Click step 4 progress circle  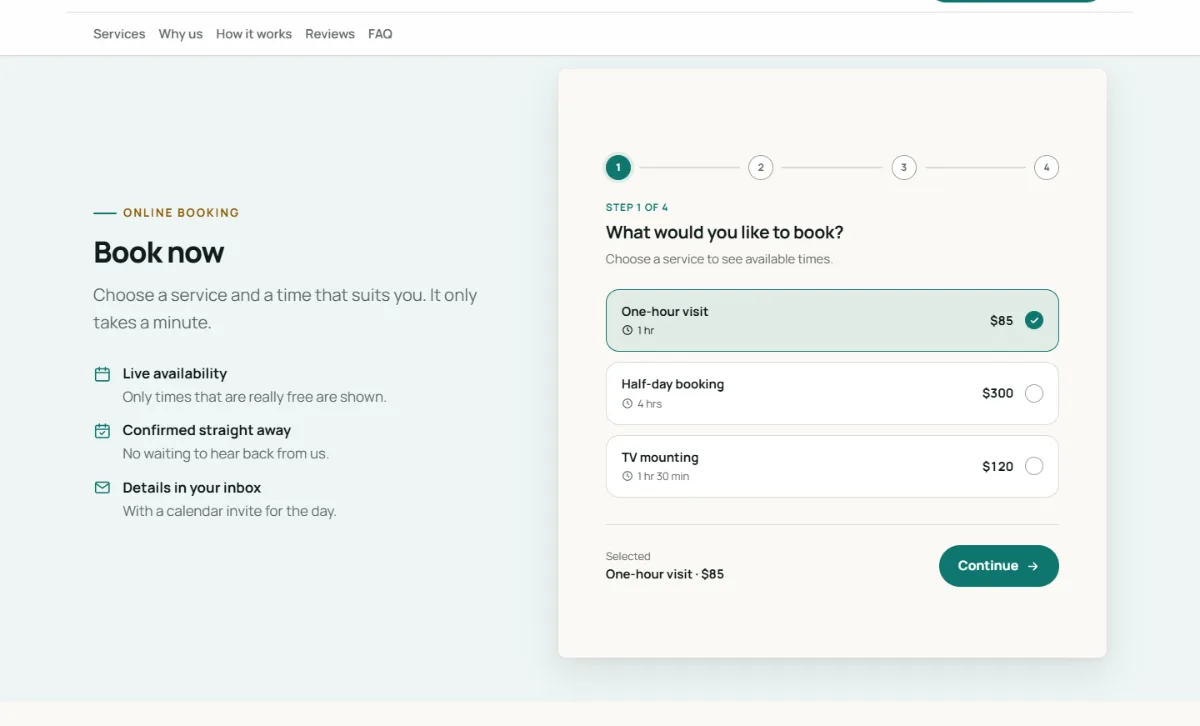pos(1046,168)
